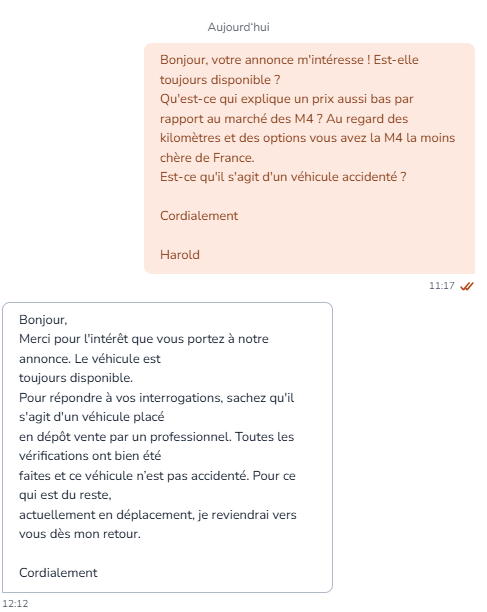Click the signature name Harold
This screenshot has height=612, width=487.
180,255
